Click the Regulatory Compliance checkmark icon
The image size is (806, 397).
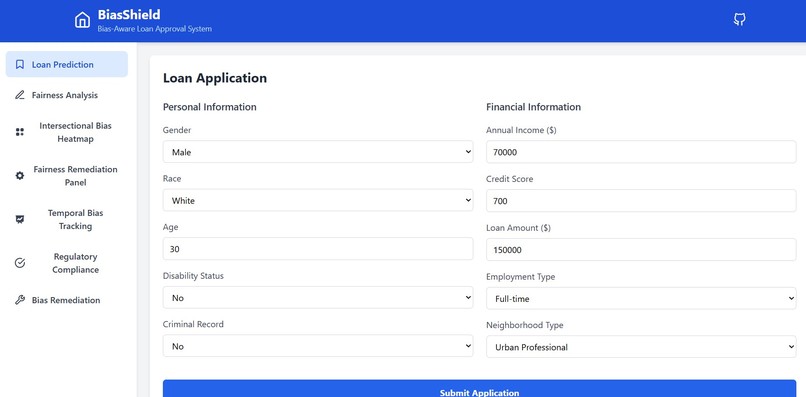tap(20, 263)
